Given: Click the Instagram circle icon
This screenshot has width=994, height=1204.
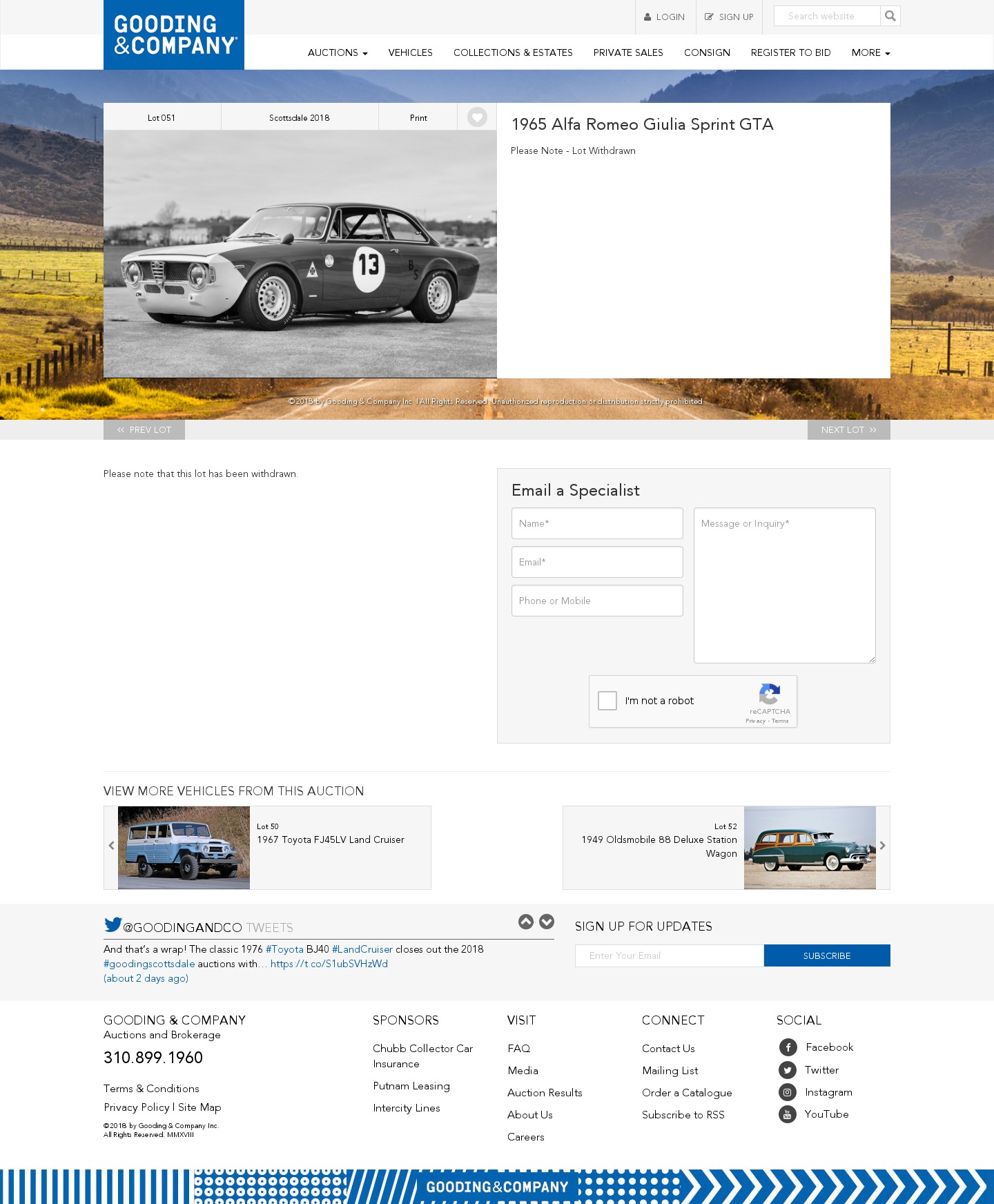Looking at the screenshot, I should point(788,1092).
